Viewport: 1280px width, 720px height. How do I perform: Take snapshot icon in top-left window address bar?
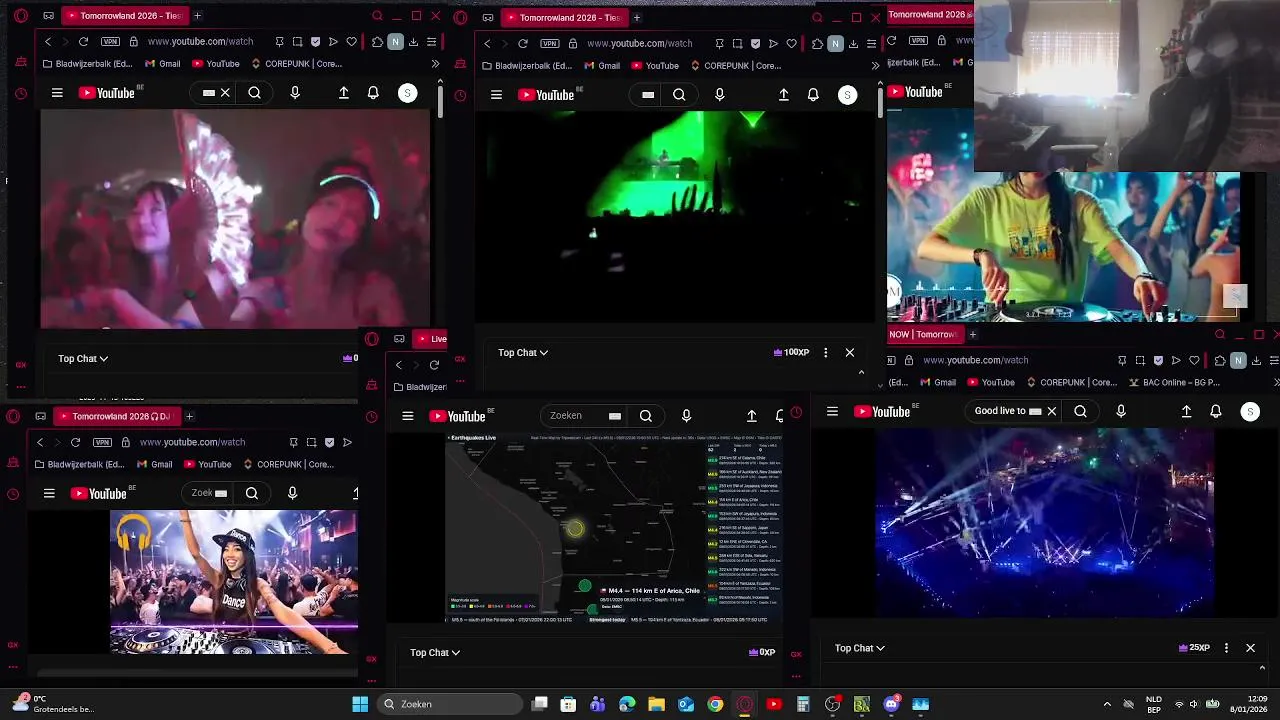coord(297,42)
